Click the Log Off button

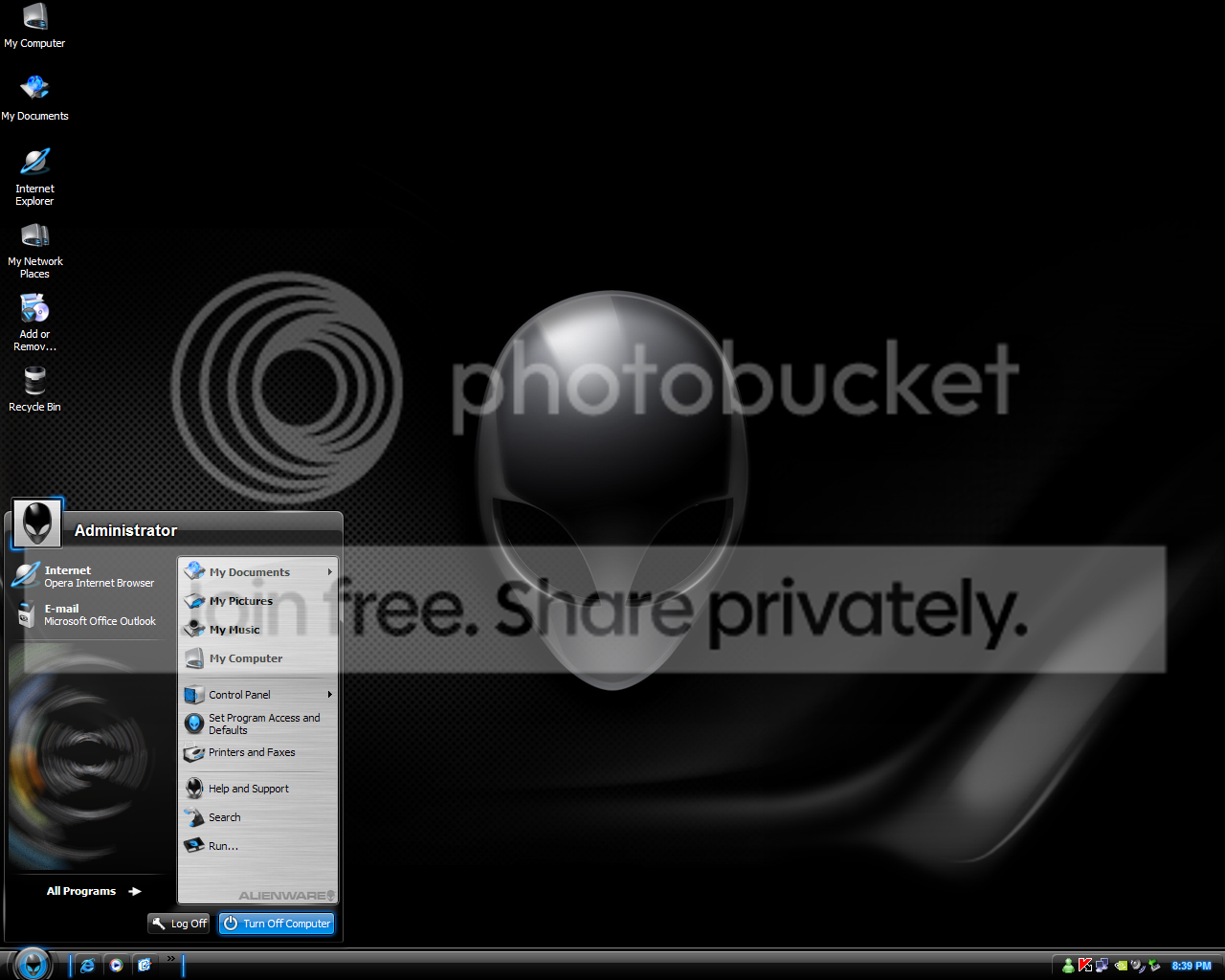click(x=179, y=924)
